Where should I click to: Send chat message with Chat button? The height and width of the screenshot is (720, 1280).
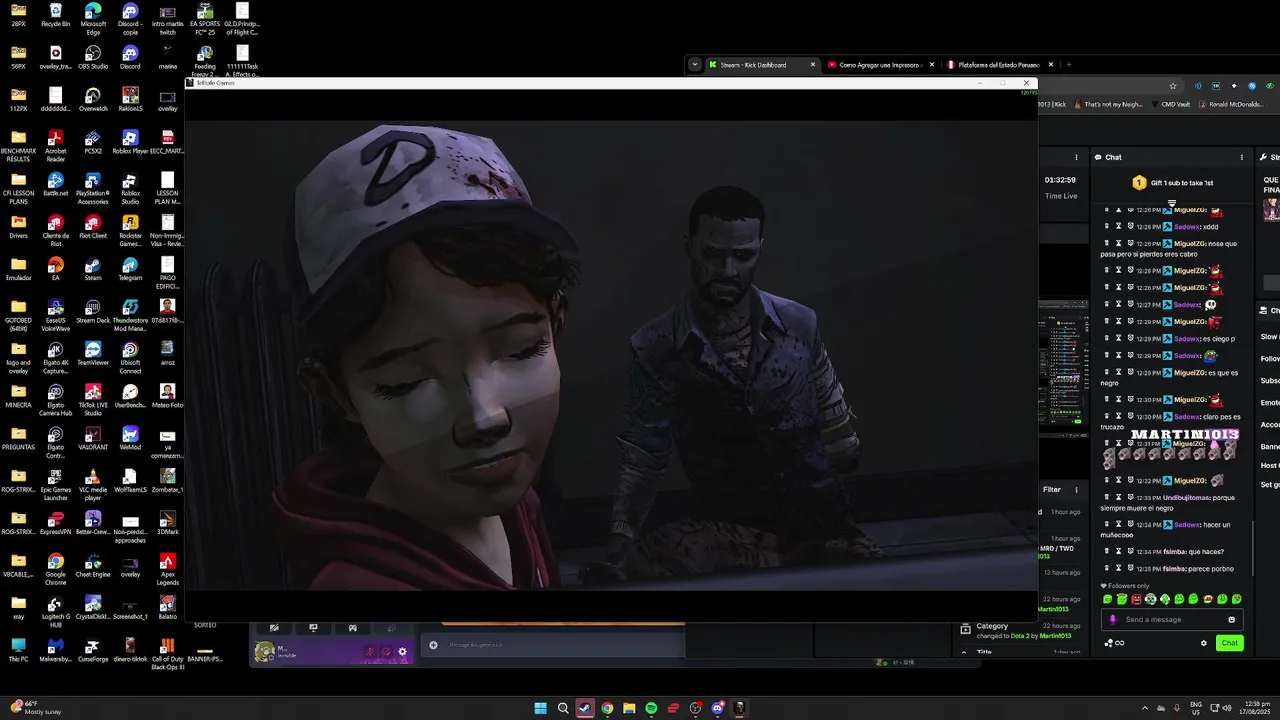coord(1229,643)
